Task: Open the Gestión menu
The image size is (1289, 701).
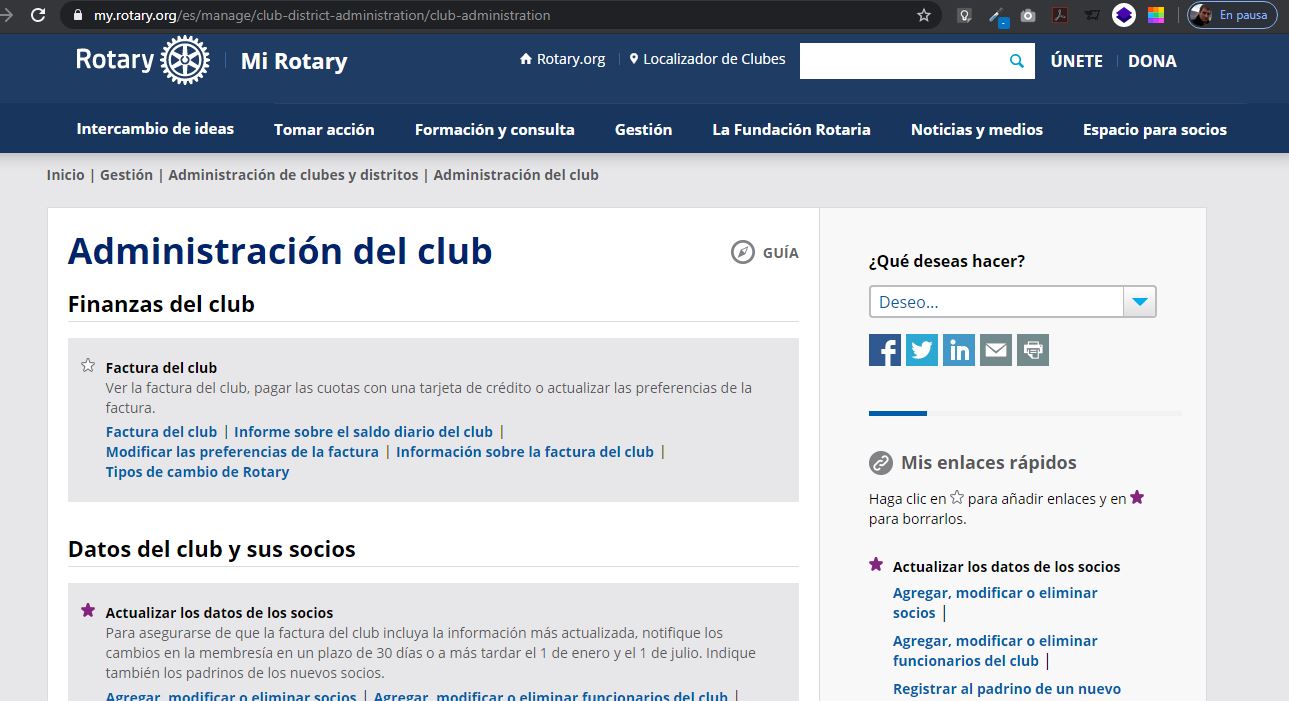Action: (x=643, y=130)
